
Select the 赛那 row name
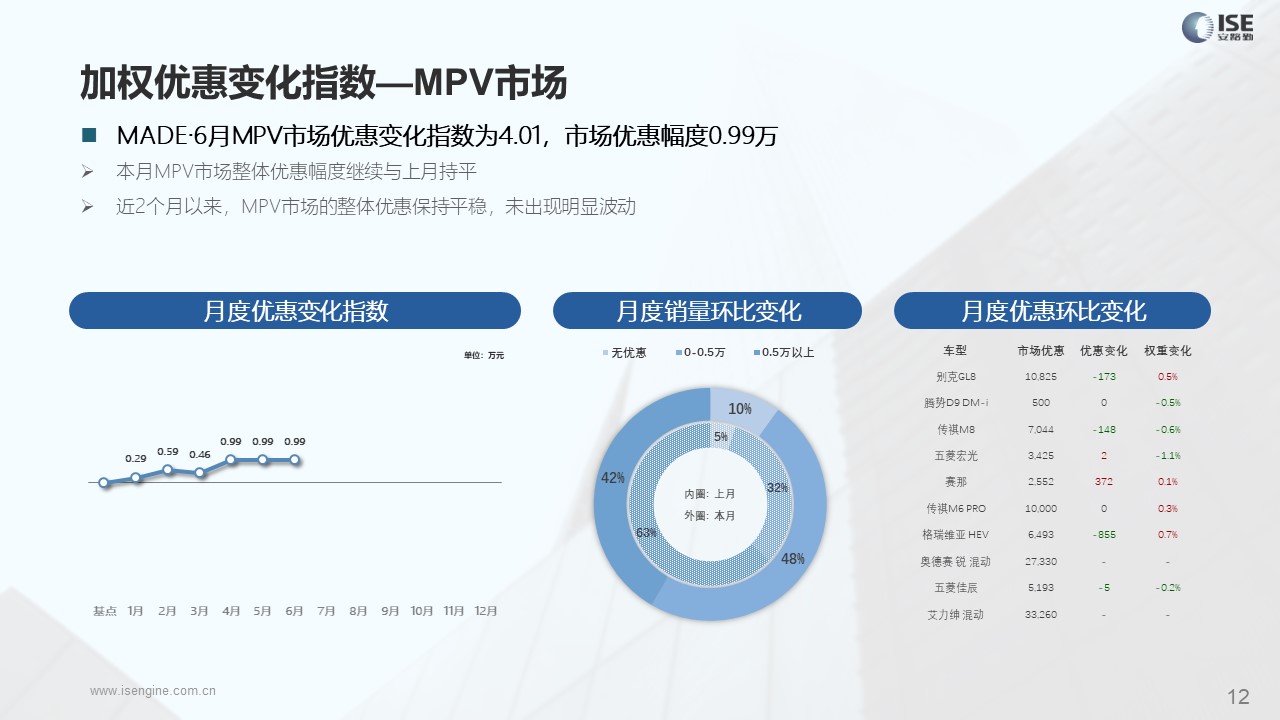pos(955,482)
